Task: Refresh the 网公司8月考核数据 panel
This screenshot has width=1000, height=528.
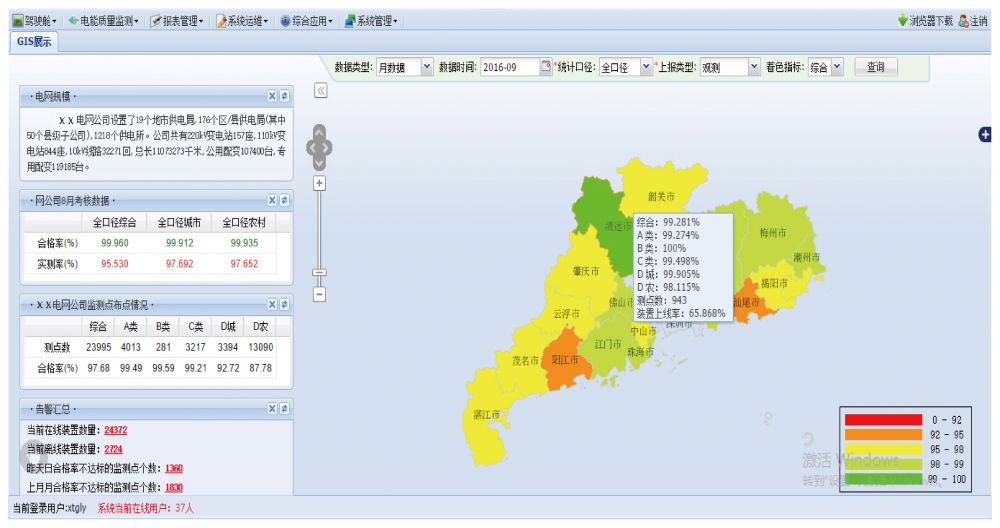Action: point(284,201)
